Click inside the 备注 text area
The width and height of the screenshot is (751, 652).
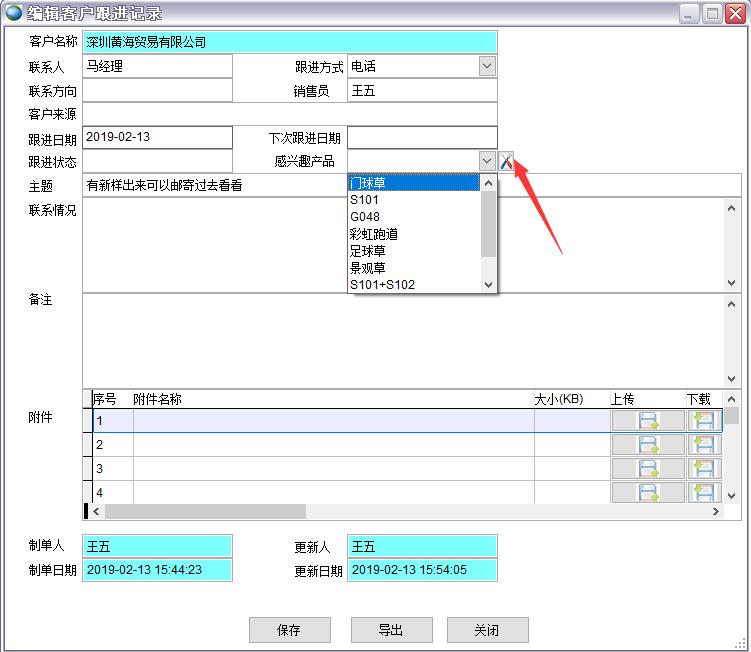pyautogui.click(x=402, y=341)
